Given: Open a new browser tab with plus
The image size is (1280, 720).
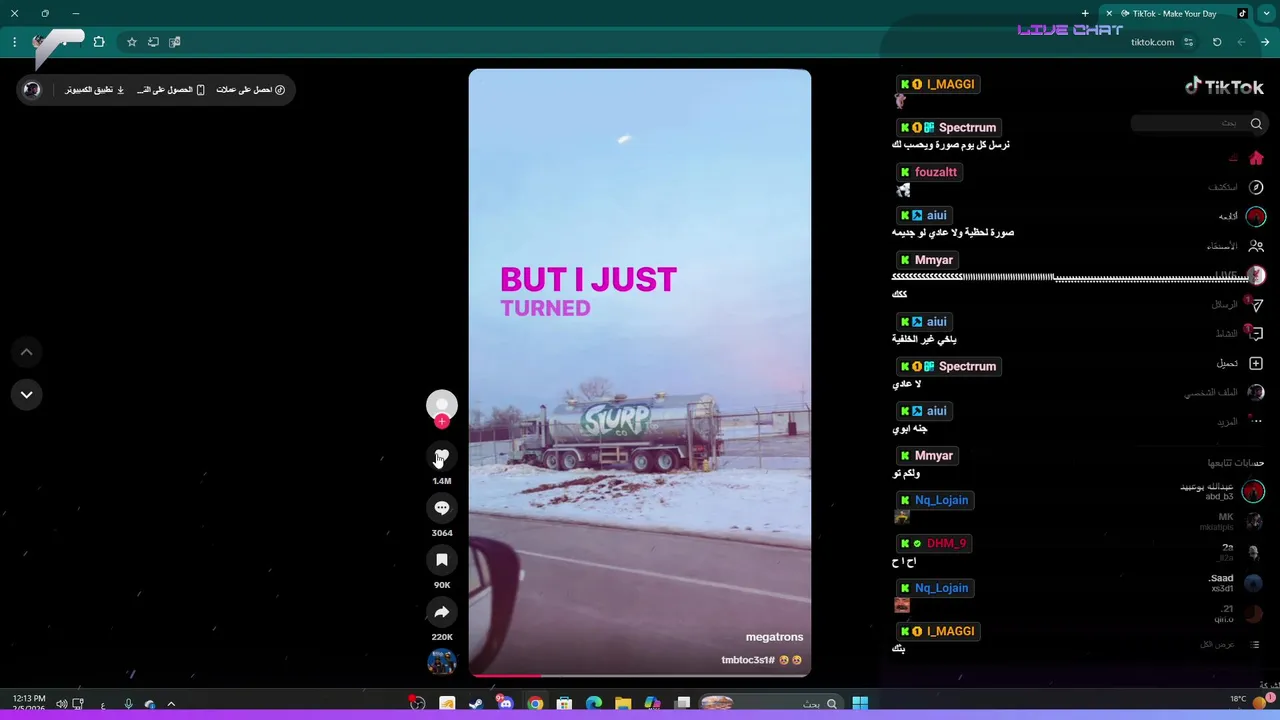Looking at the screenshot, I should click(x=1085, y=14).
